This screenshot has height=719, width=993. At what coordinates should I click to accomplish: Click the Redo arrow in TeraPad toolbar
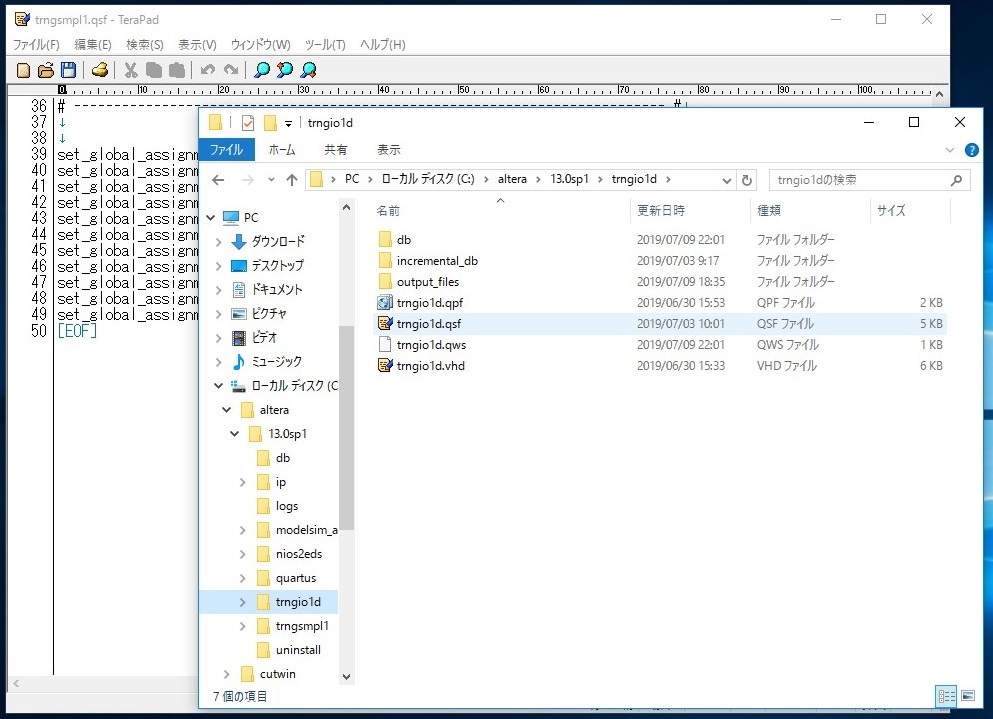click(231, 70)
